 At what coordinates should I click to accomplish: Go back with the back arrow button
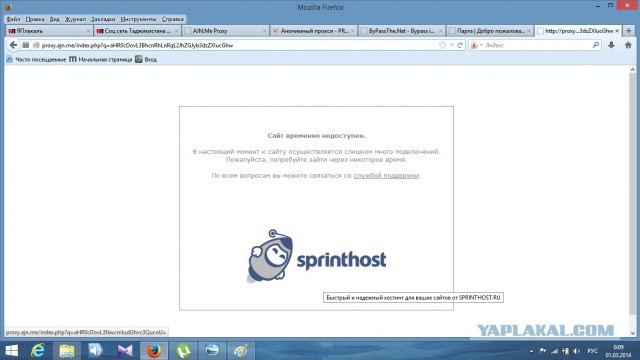click(x=13, y=45)
